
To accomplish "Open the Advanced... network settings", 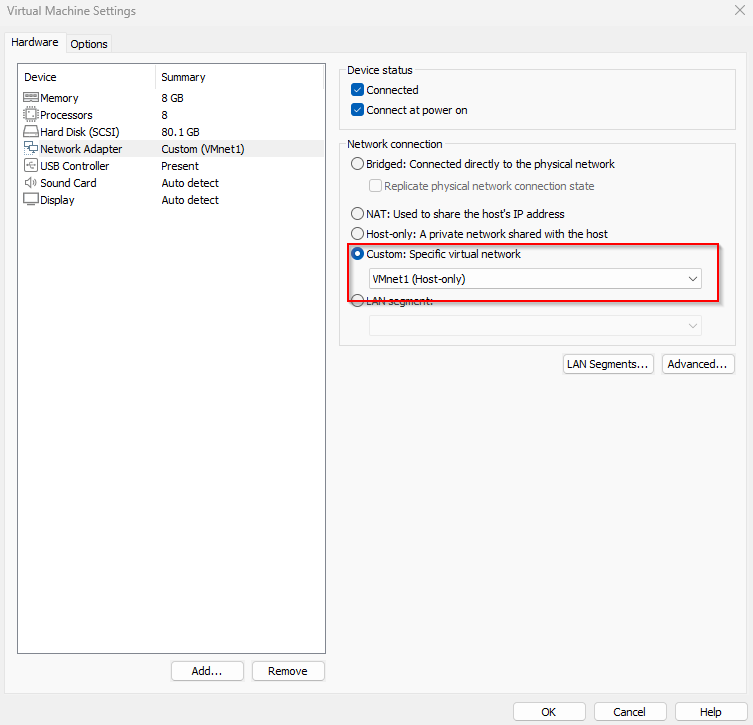I will pyautogui.click(x=699, y=364).
